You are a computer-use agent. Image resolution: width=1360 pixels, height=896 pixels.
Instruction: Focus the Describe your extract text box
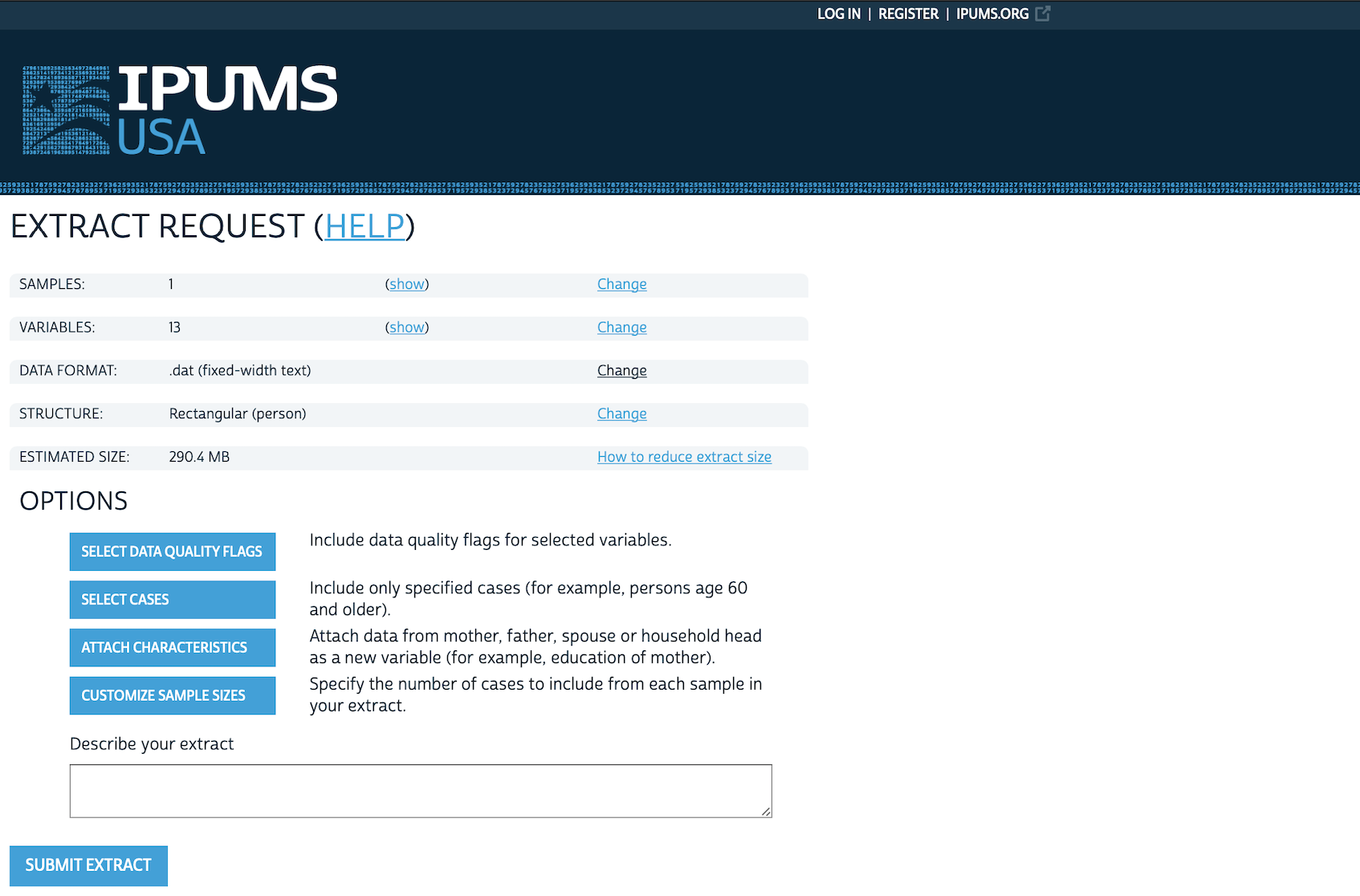click(421, 791)
